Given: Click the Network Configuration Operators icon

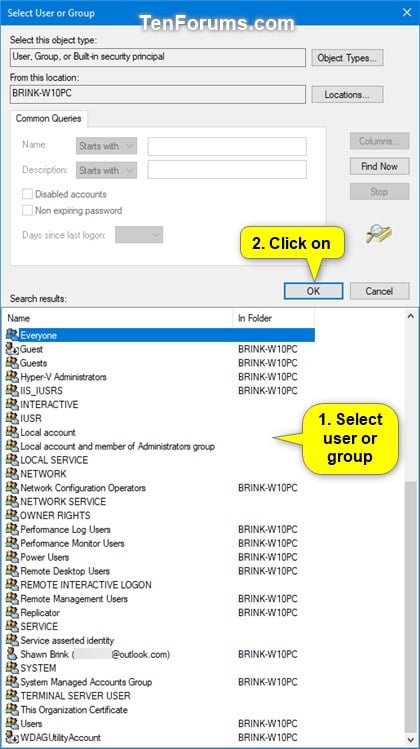Looking at the screenshot, I should click(x=12, y=487).
